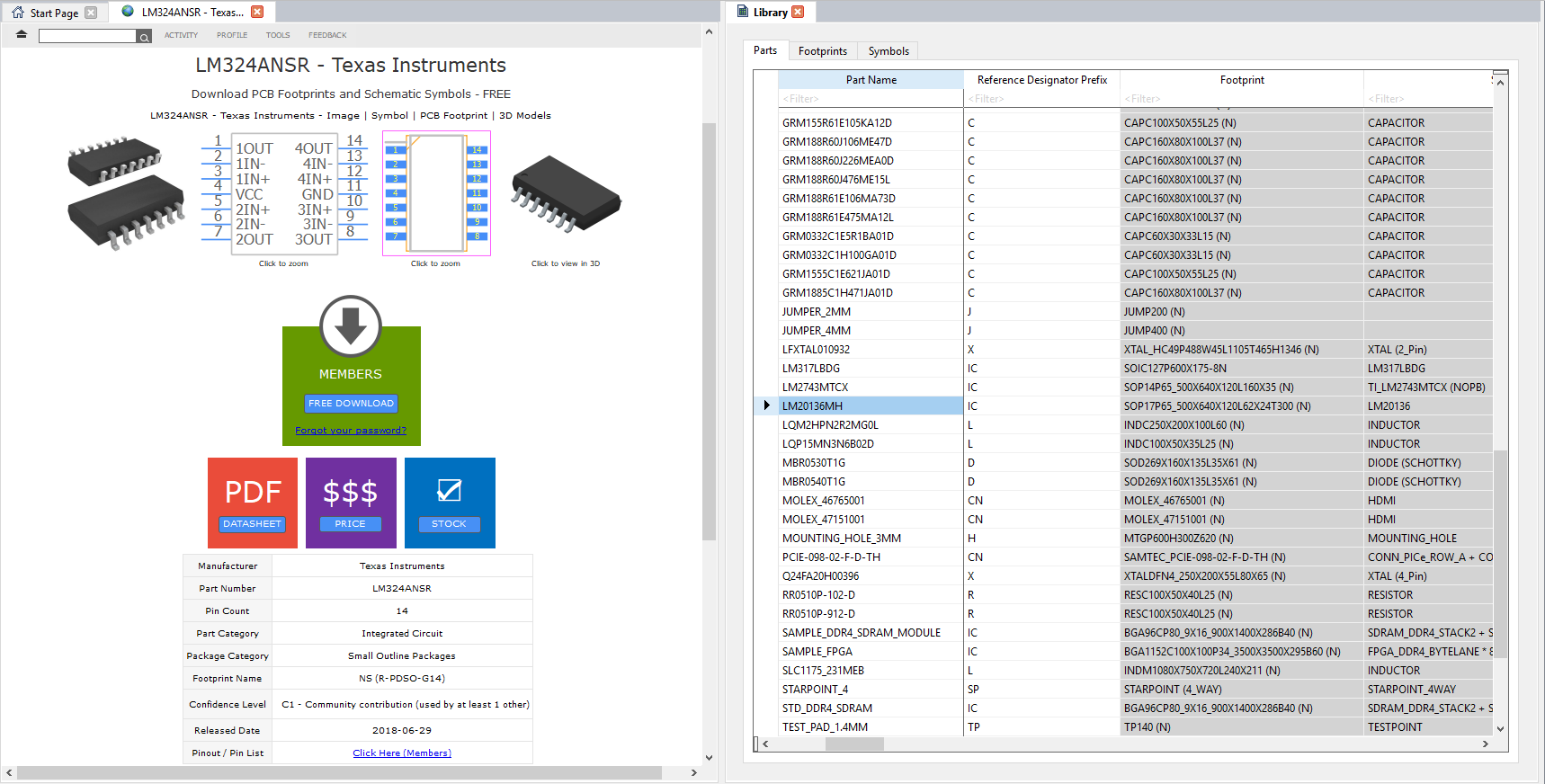Click Library table scroll right arrow
The image size is (1545, 784).
pos(1485,744)
